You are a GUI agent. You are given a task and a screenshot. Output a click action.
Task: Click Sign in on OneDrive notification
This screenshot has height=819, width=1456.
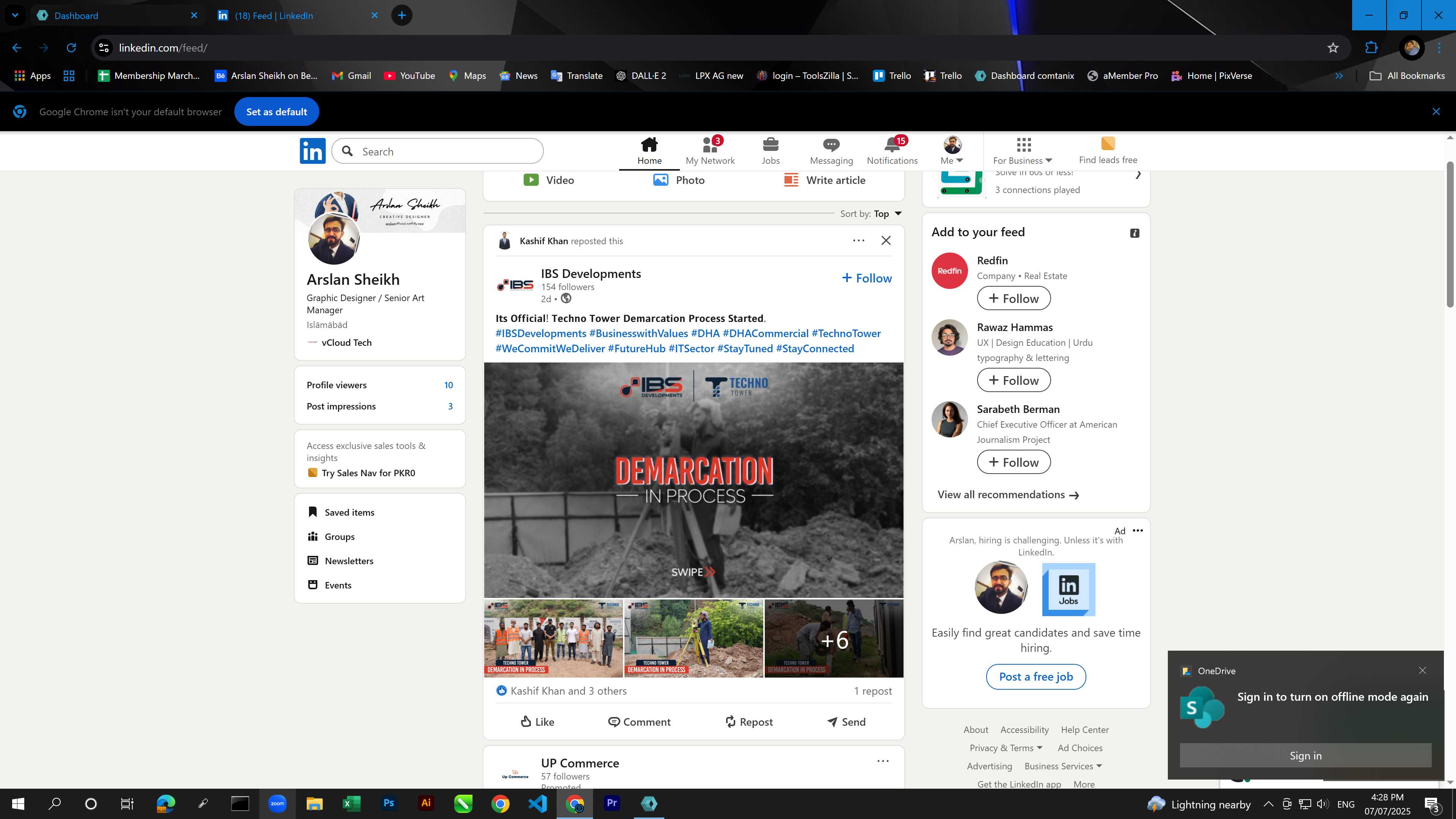(x=1305, y=756)
